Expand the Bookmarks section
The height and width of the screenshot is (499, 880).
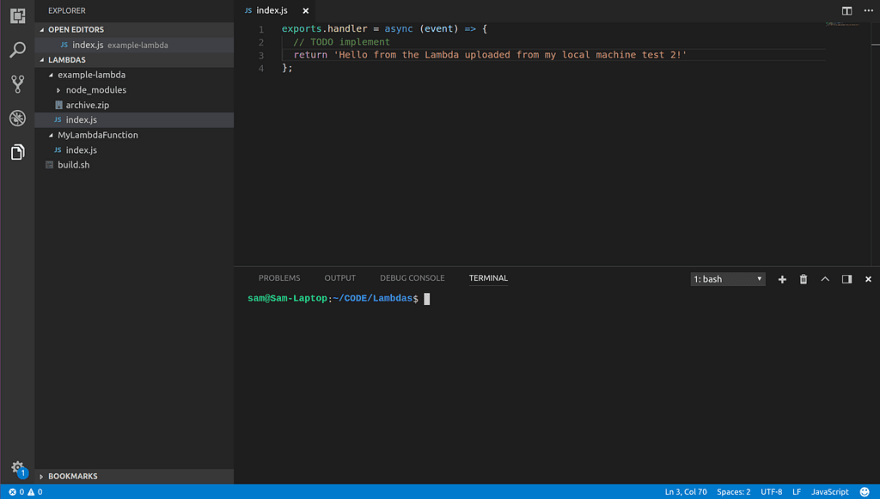pos(134,476)
